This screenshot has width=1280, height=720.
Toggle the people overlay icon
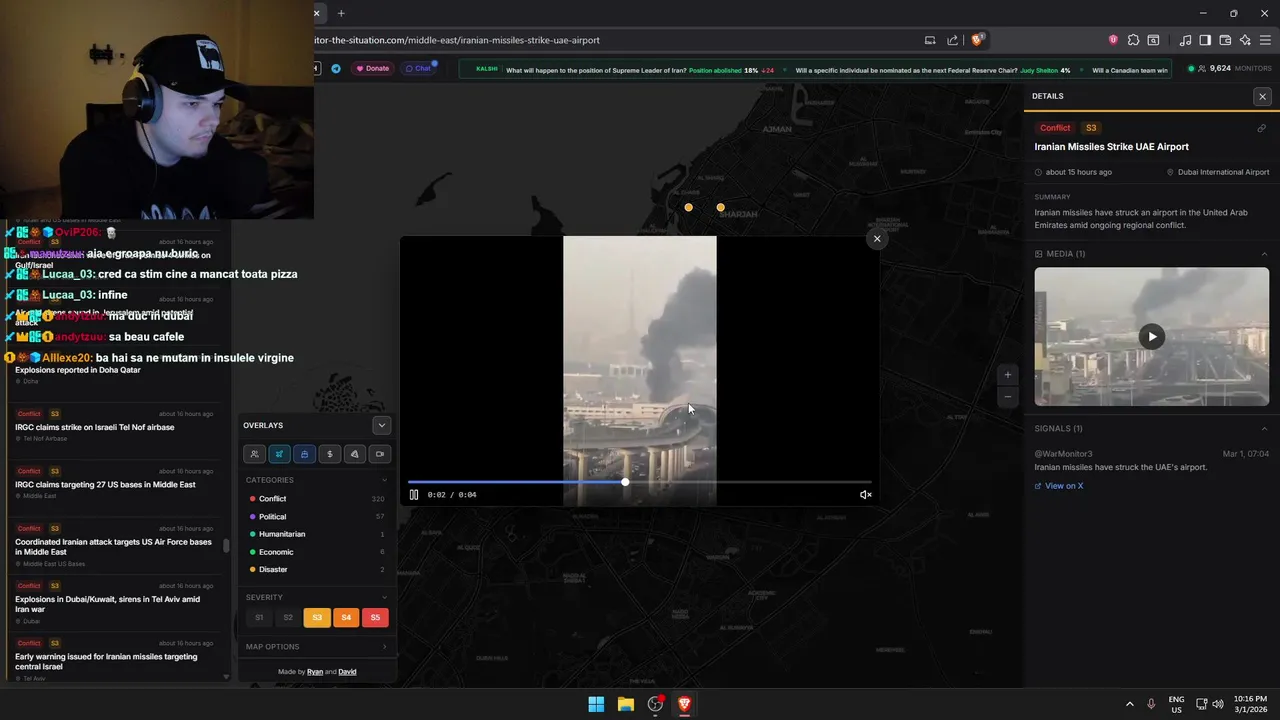(254, 454)
